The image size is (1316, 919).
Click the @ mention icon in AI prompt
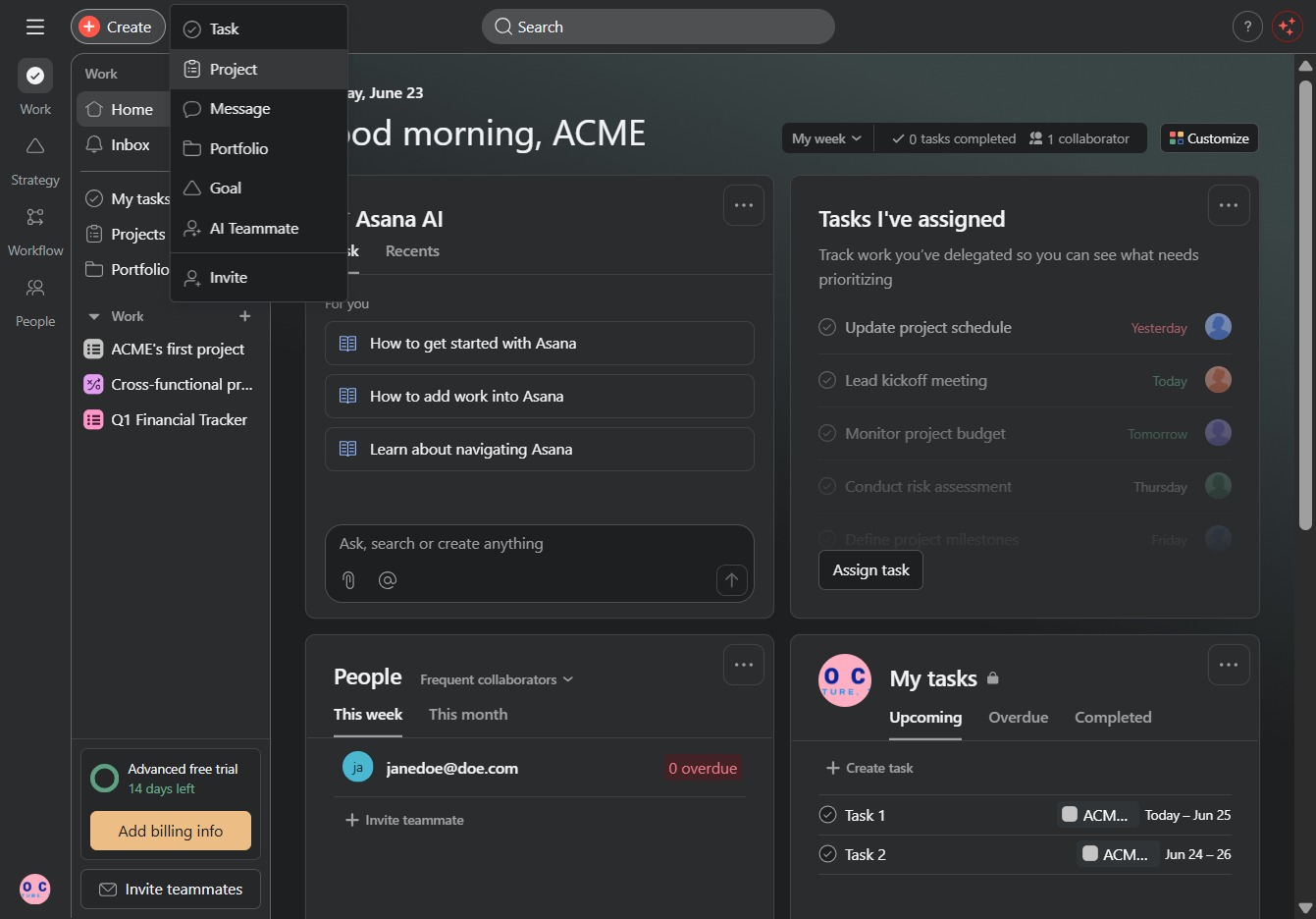[x=388, y=580]
